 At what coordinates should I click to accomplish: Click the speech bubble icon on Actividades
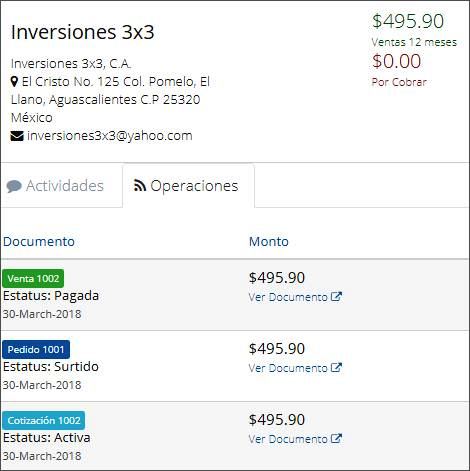[14, 186]
